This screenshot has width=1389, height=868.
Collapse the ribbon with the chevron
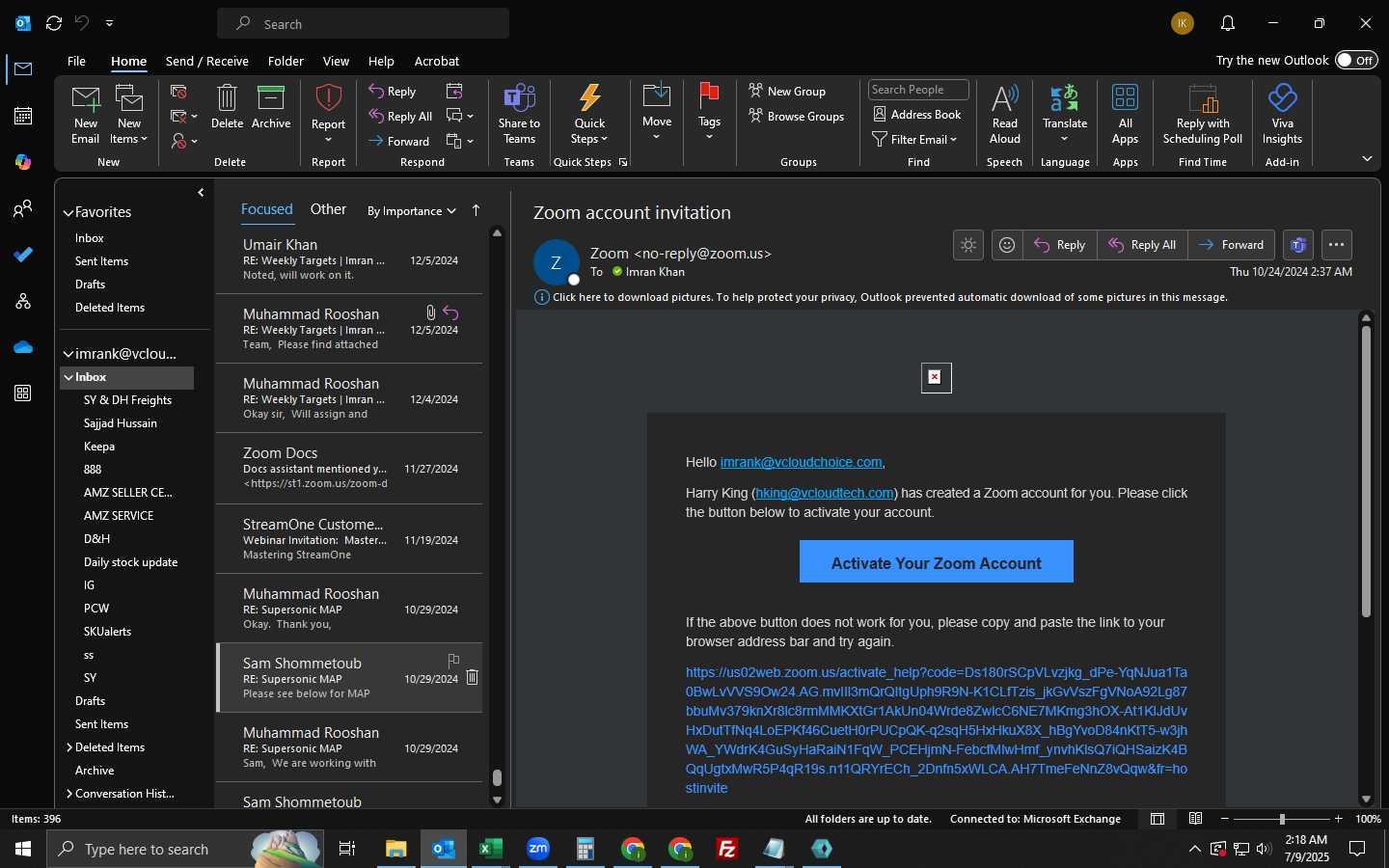point(1367,158)
